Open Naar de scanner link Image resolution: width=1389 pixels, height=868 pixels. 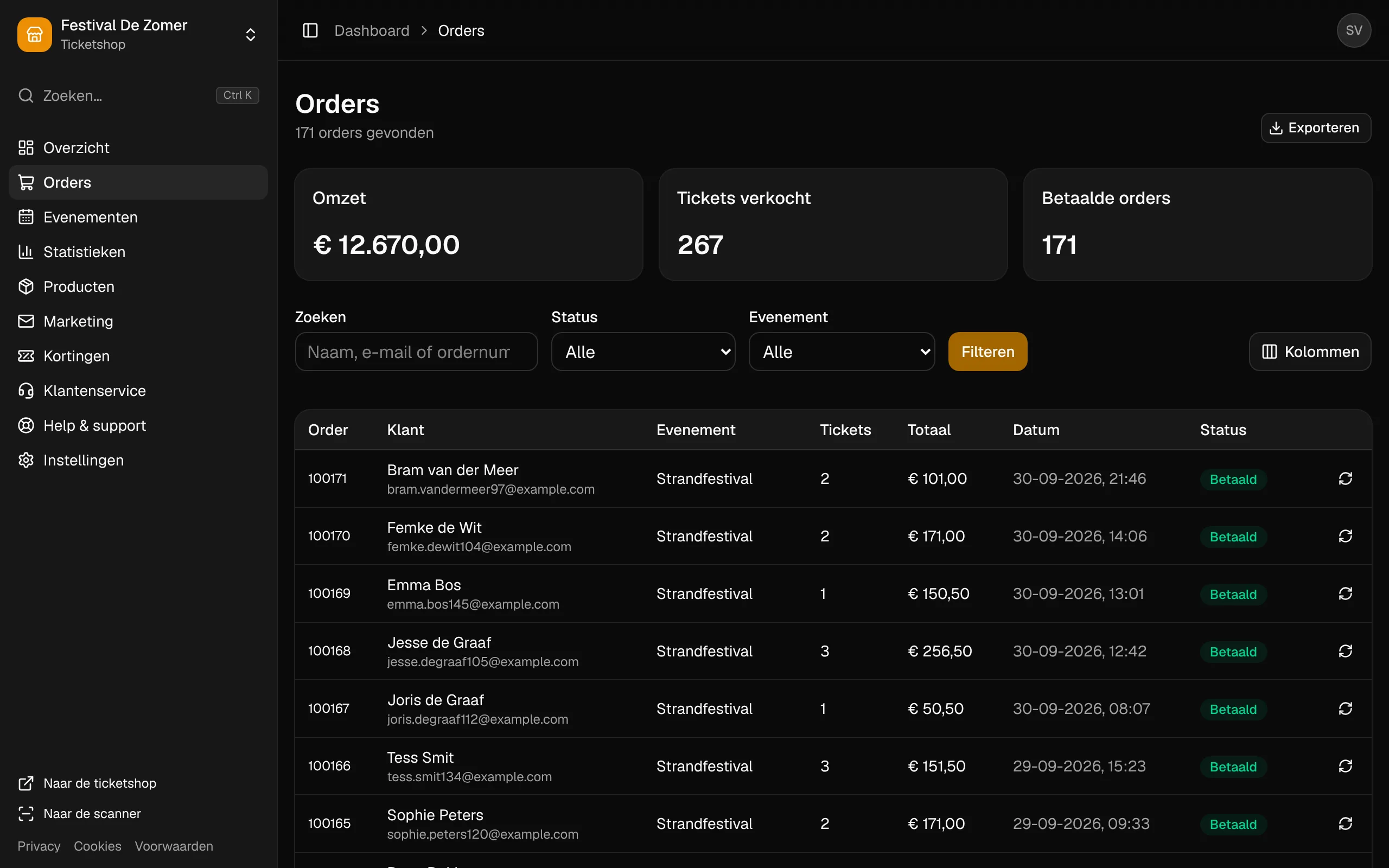tap(79, 813)
